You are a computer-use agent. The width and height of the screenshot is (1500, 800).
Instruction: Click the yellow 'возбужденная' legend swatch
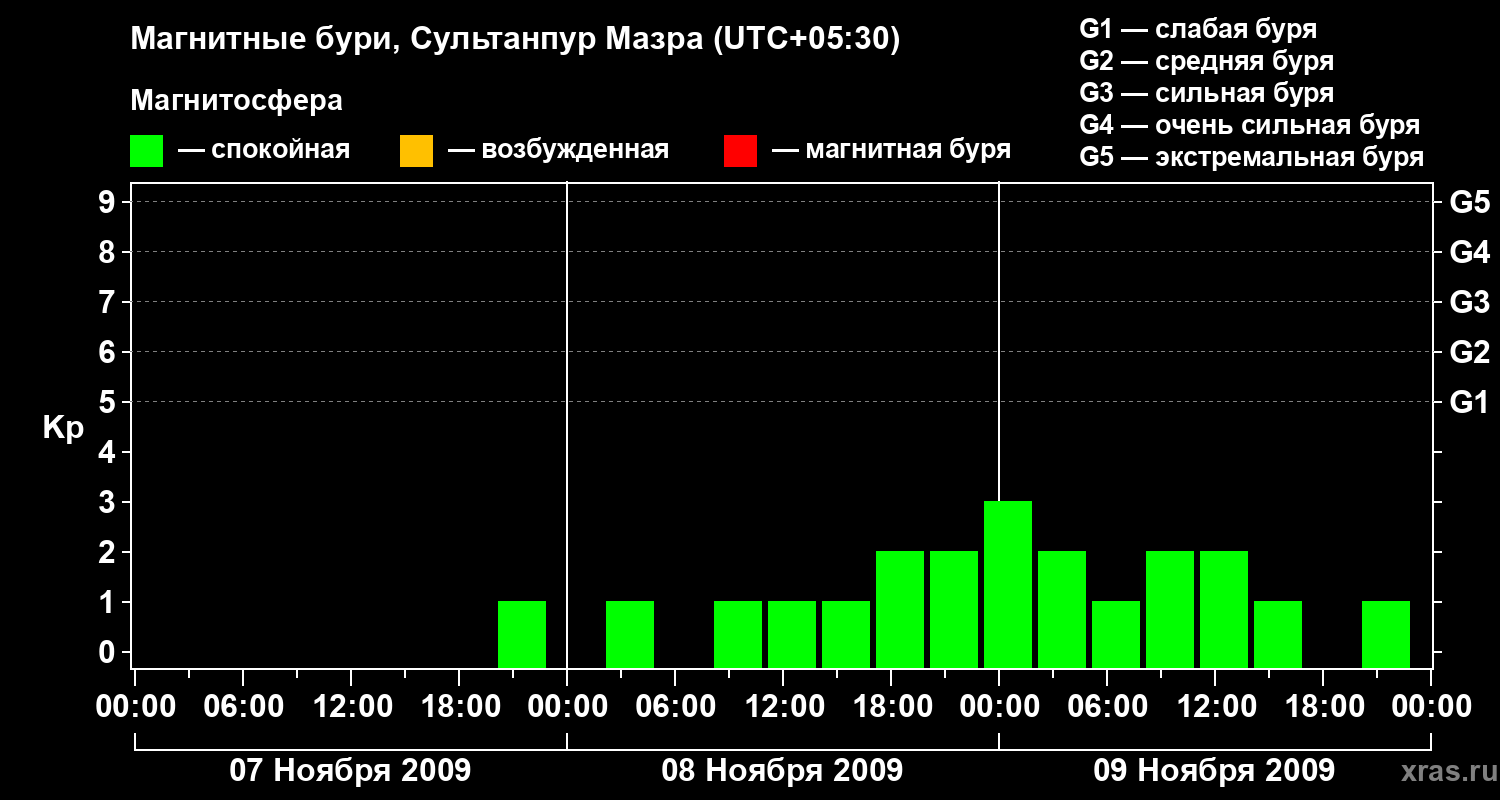[416, 151]
